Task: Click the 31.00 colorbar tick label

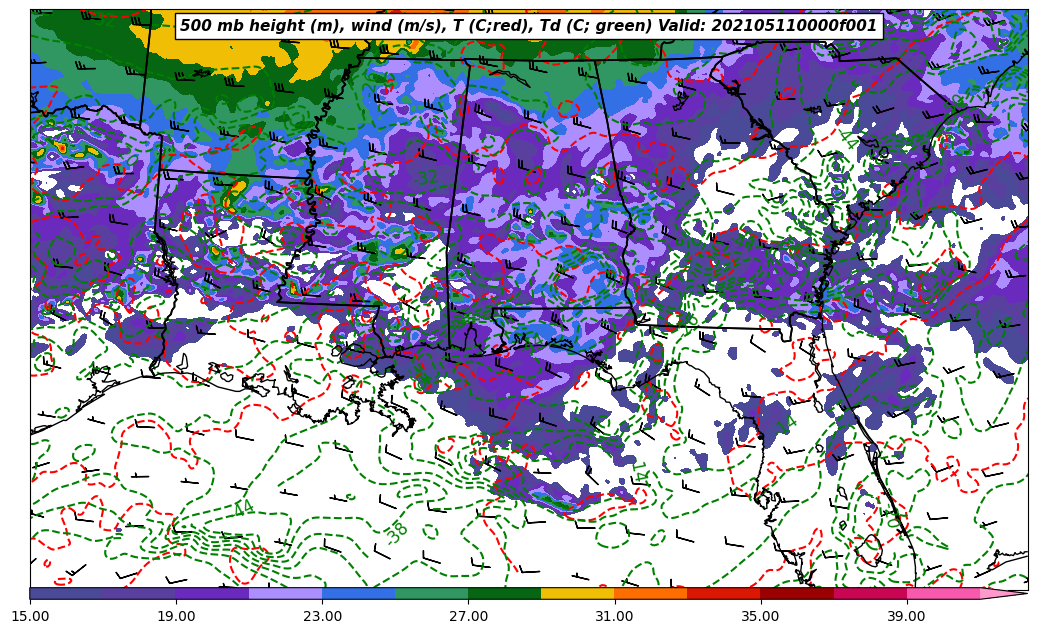Action: [x=614, y=616]
